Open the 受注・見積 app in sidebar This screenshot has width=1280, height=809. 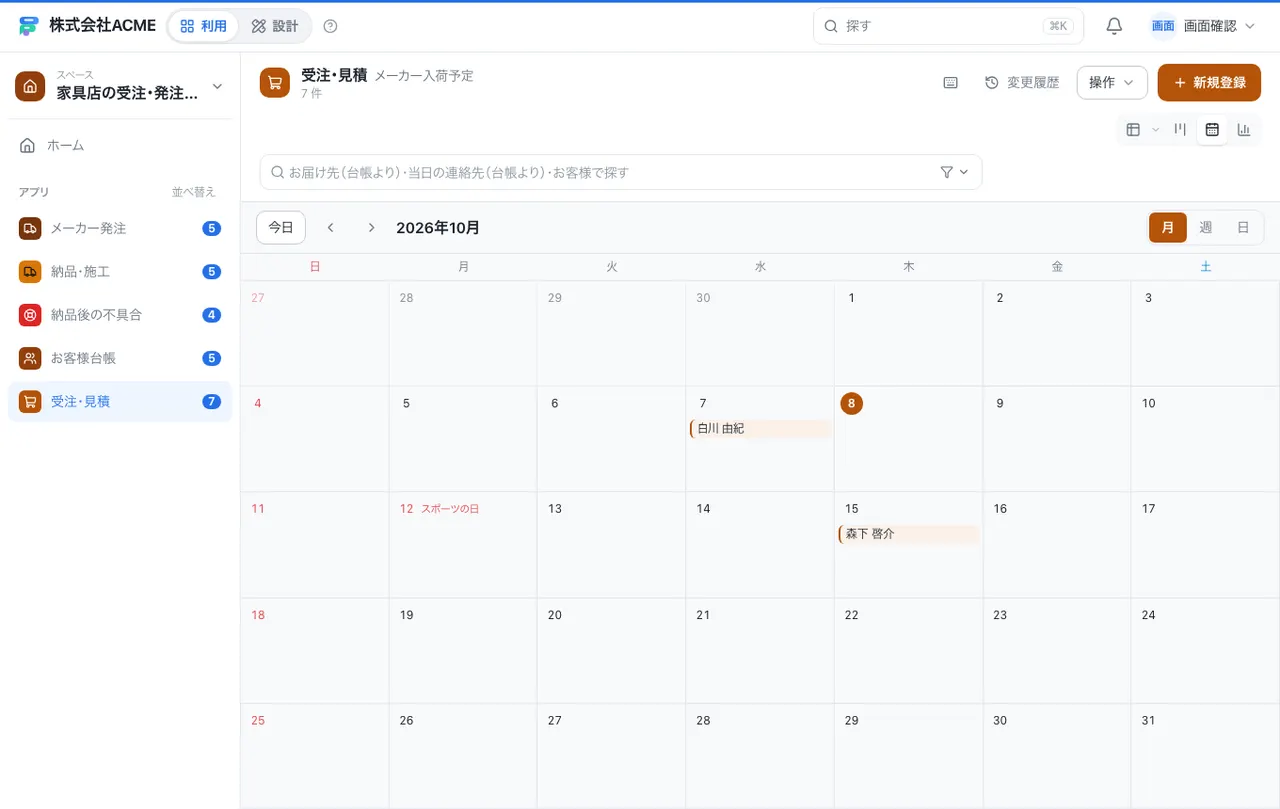pos(120,402)
